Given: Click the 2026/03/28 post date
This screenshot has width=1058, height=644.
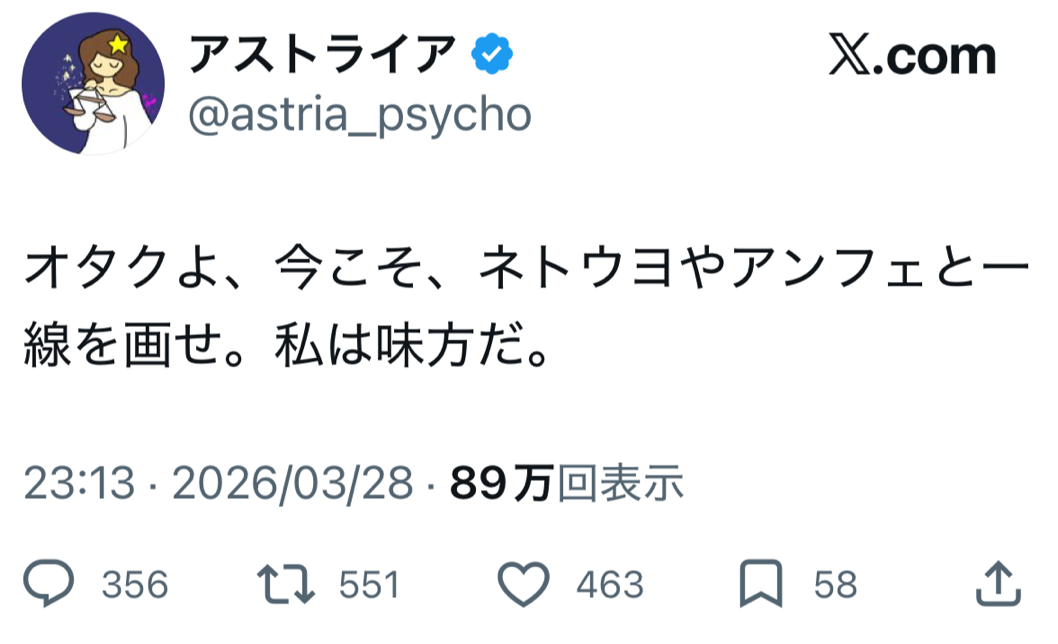Looking at the screenshot, I should 293,485.
